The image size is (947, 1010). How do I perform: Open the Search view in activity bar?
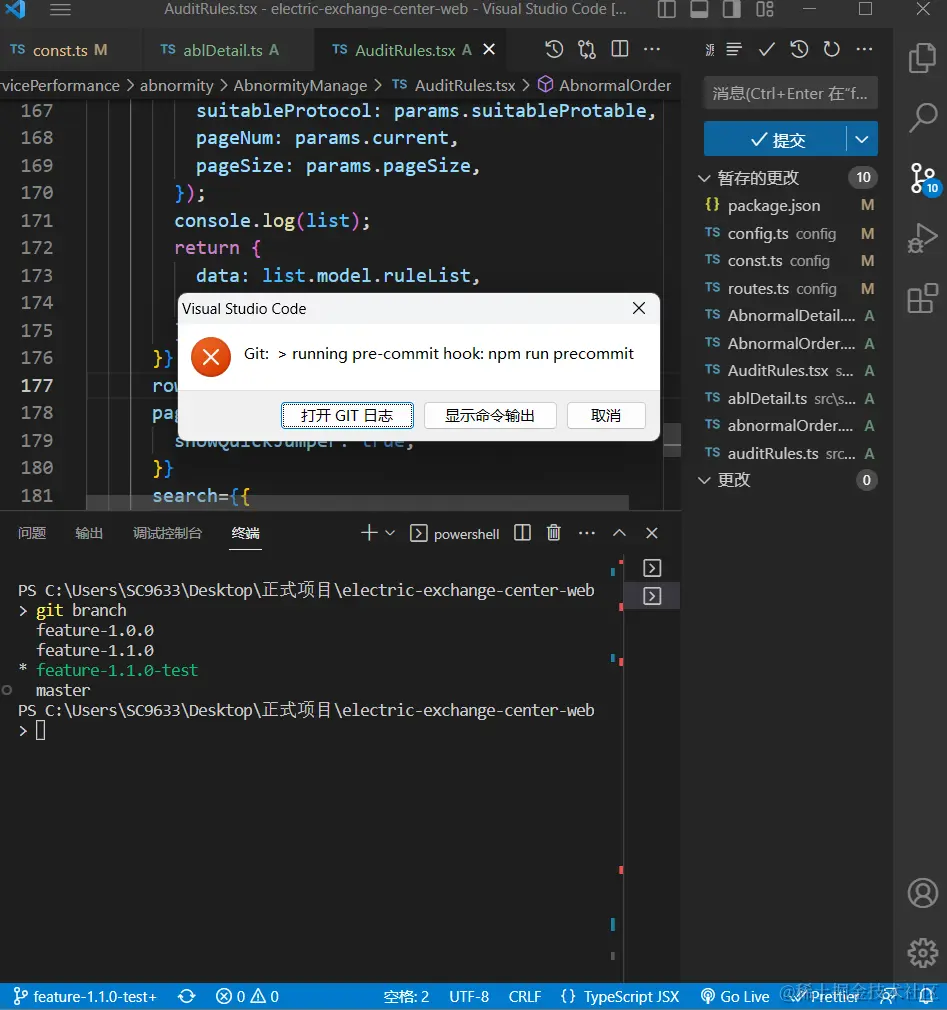[923, 118]
